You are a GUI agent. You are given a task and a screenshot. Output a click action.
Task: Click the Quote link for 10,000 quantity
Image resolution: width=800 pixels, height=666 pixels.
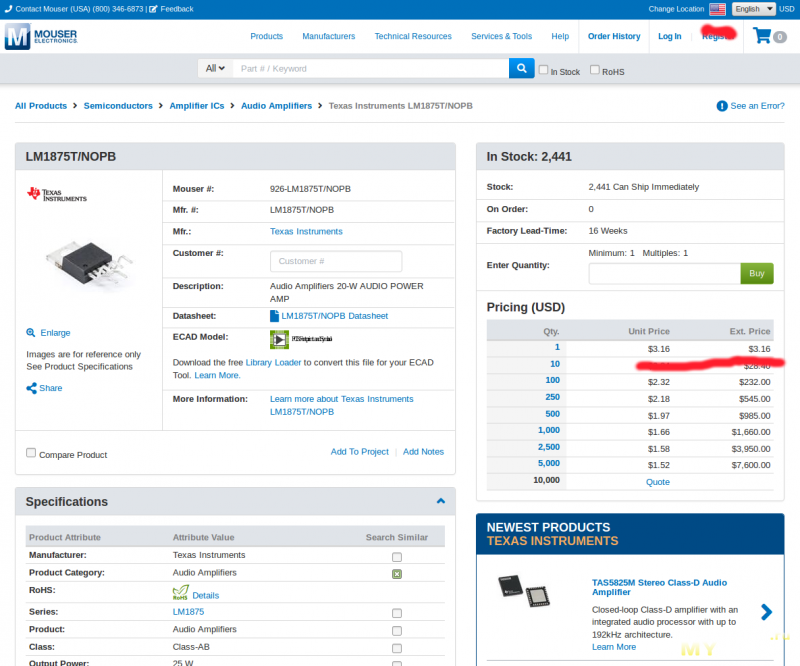tap(658, 482)
